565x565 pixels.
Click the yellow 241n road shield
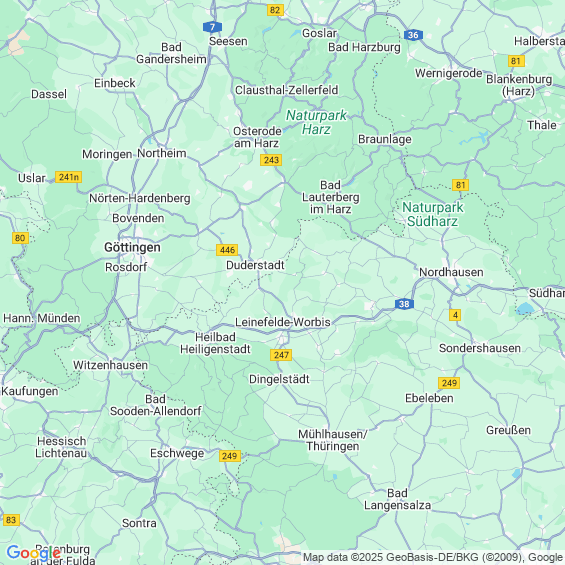[x=68, y=177]
